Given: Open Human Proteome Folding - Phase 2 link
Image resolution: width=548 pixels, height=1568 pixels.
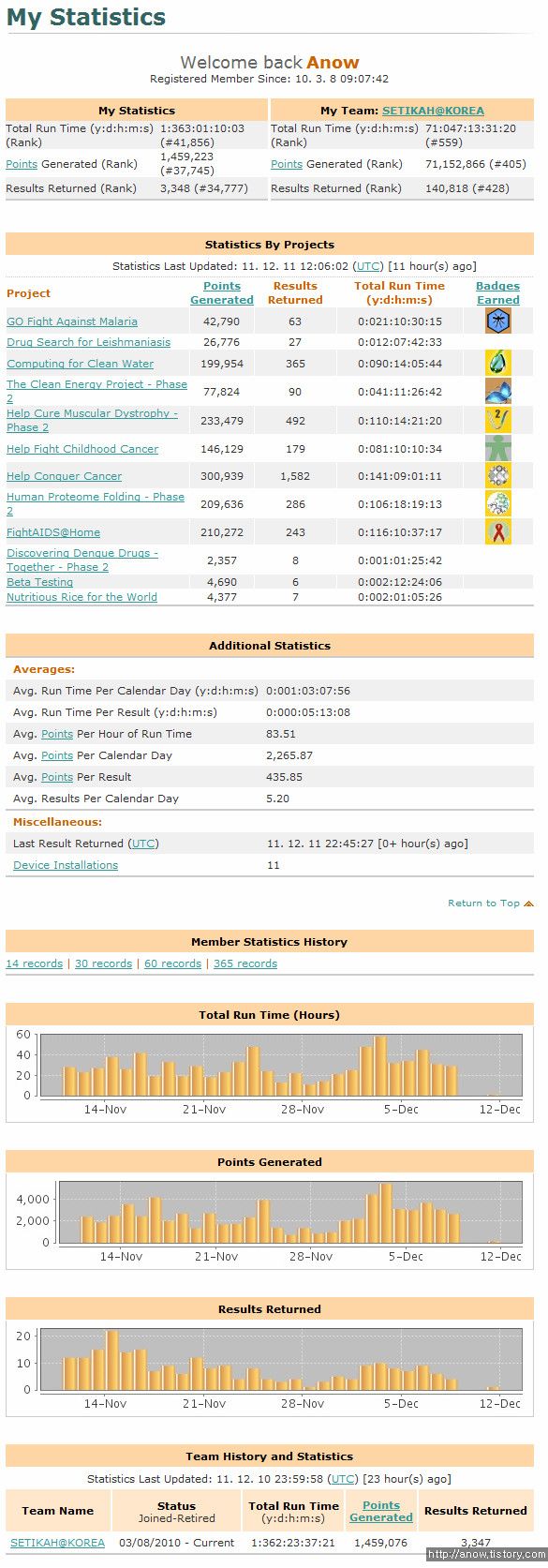Looking at the screenshot, I should coord(96,503).
